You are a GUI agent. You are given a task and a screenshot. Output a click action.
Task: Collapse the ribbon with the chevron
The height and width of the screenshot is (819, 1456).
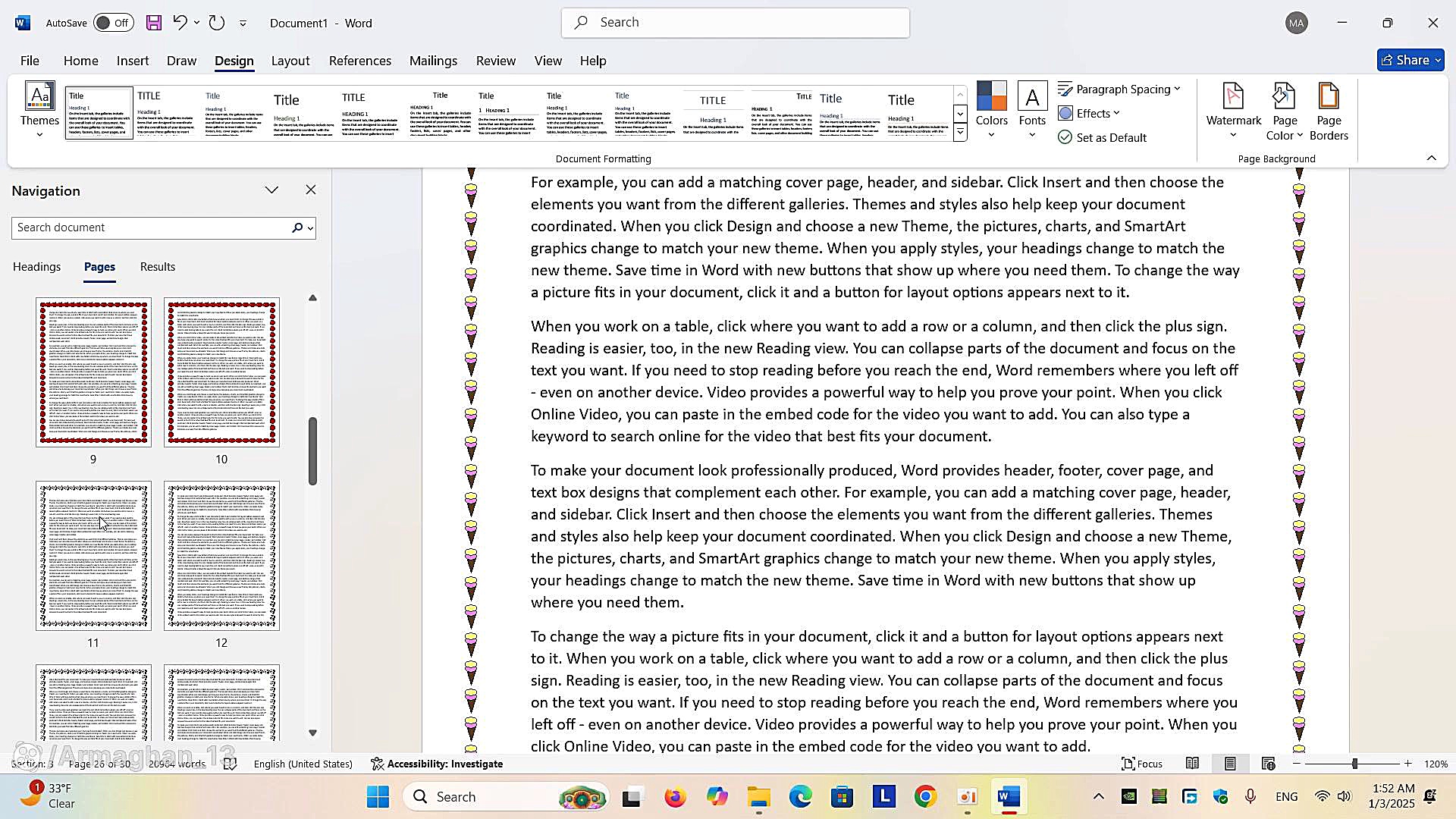(x=1431, y=158)
